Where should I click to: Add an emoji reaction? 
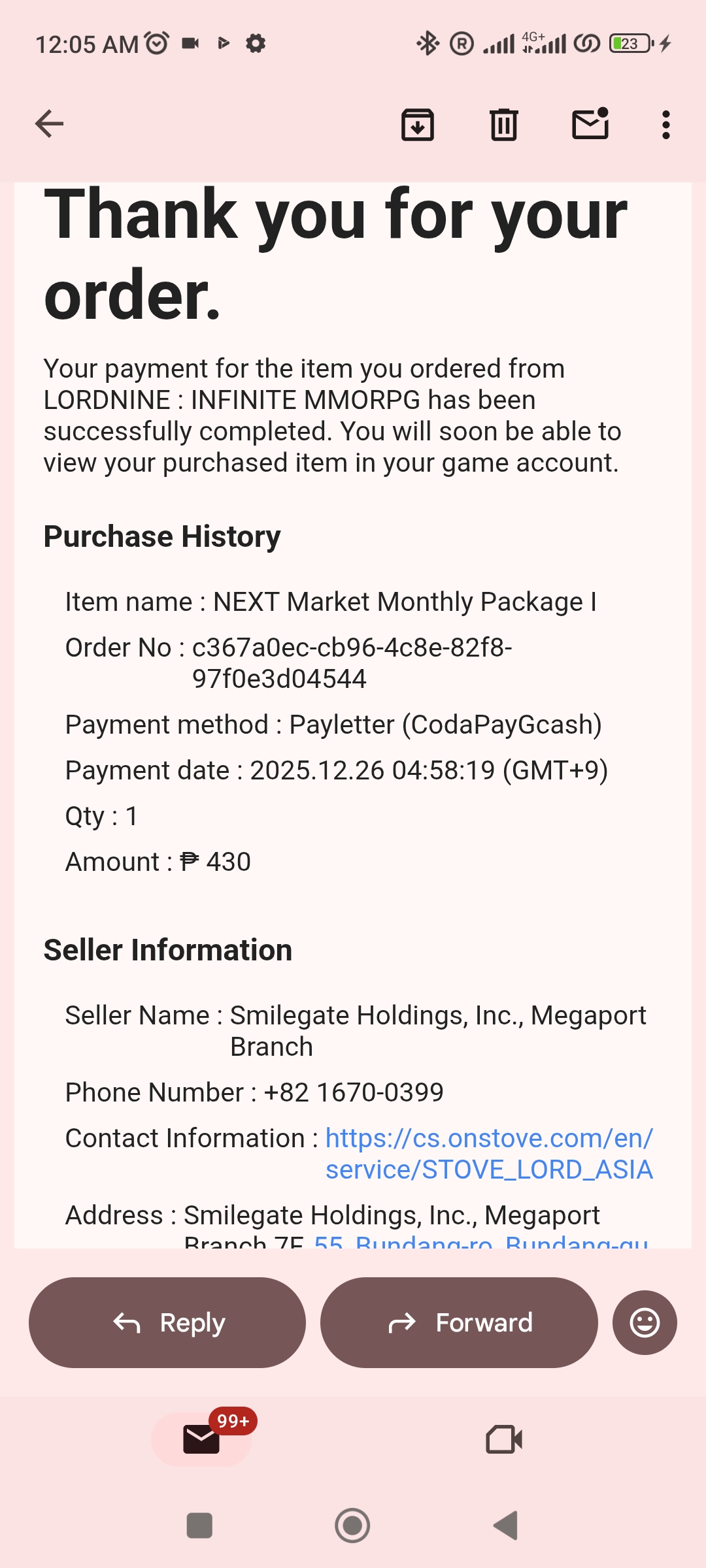click(x=644, y=1322)
